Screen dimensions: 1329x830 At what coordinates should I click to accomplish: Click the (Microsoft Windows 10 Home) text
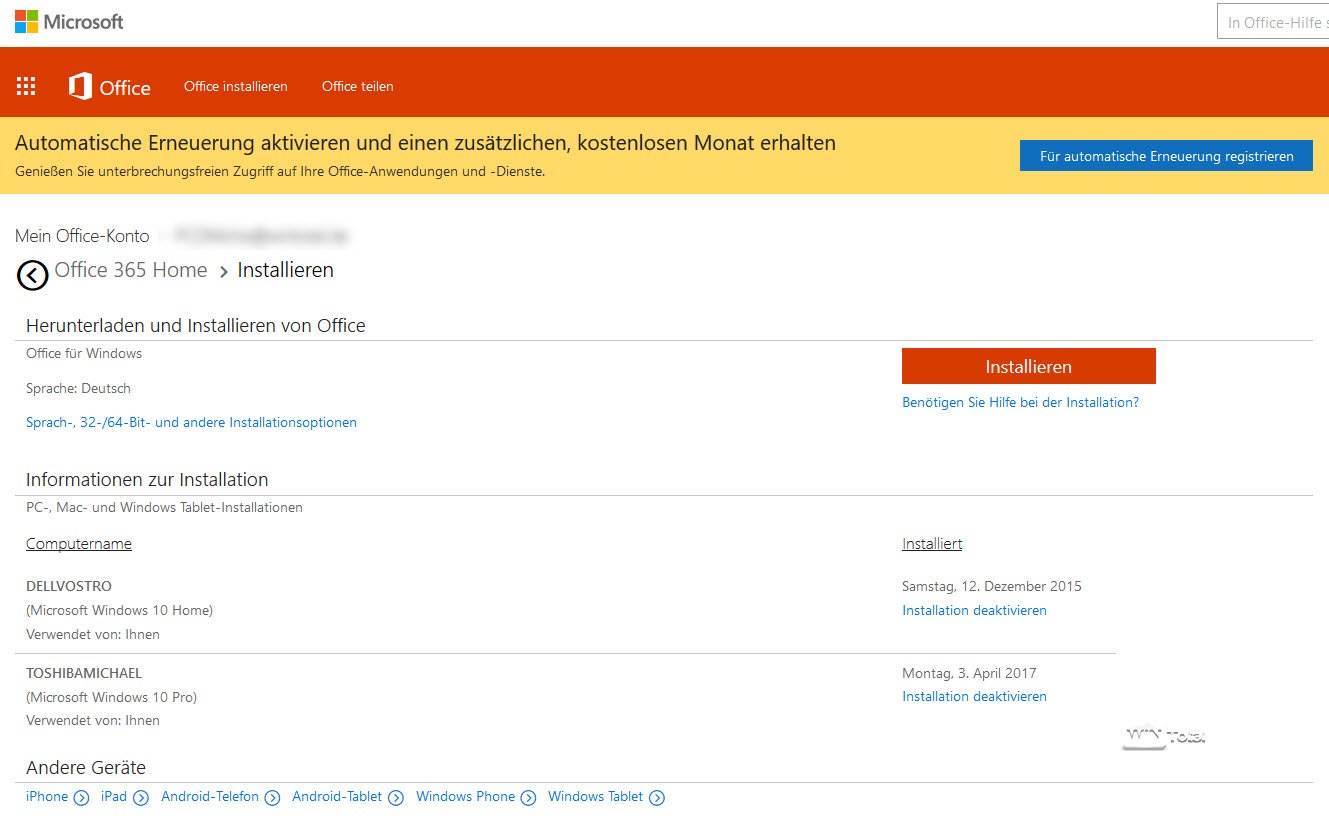tap(120, 610)
